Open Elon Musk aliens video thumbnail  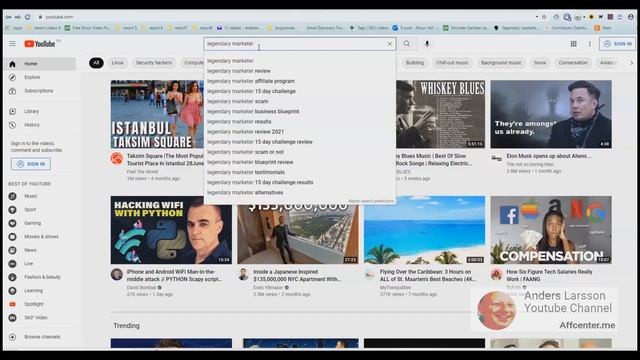pos(551,114)
